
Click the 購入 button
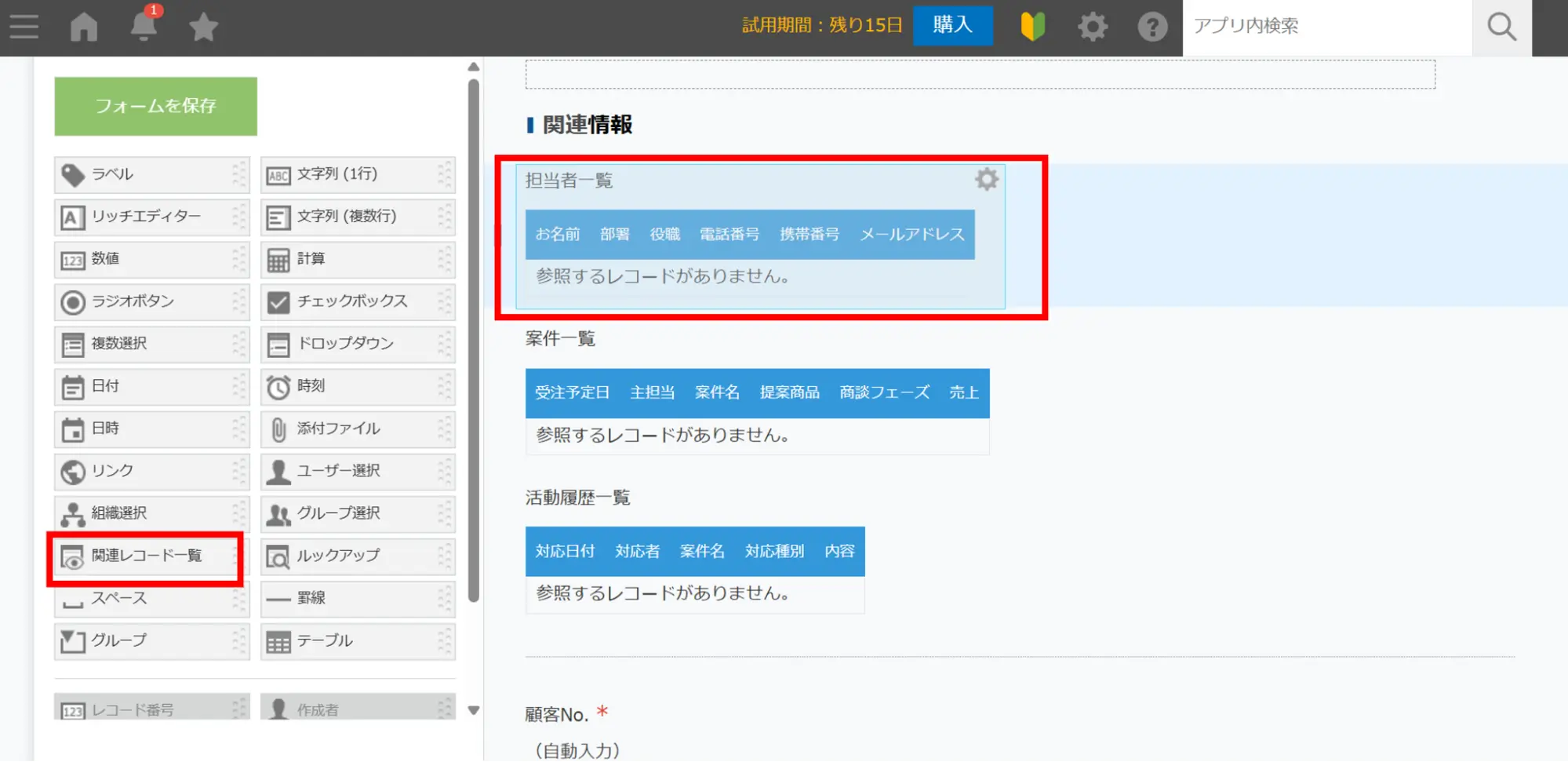(x=952, y=26)
